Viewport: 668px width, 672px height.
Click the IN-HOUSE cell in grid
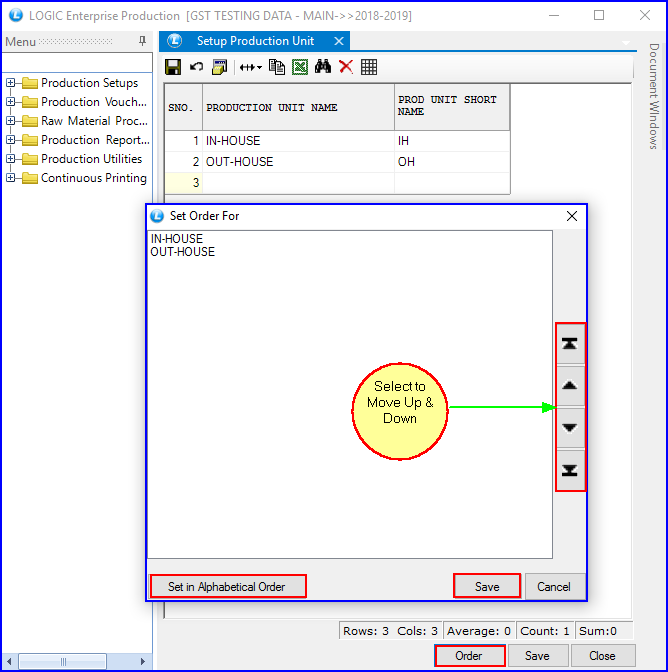[x=298, y=141]
